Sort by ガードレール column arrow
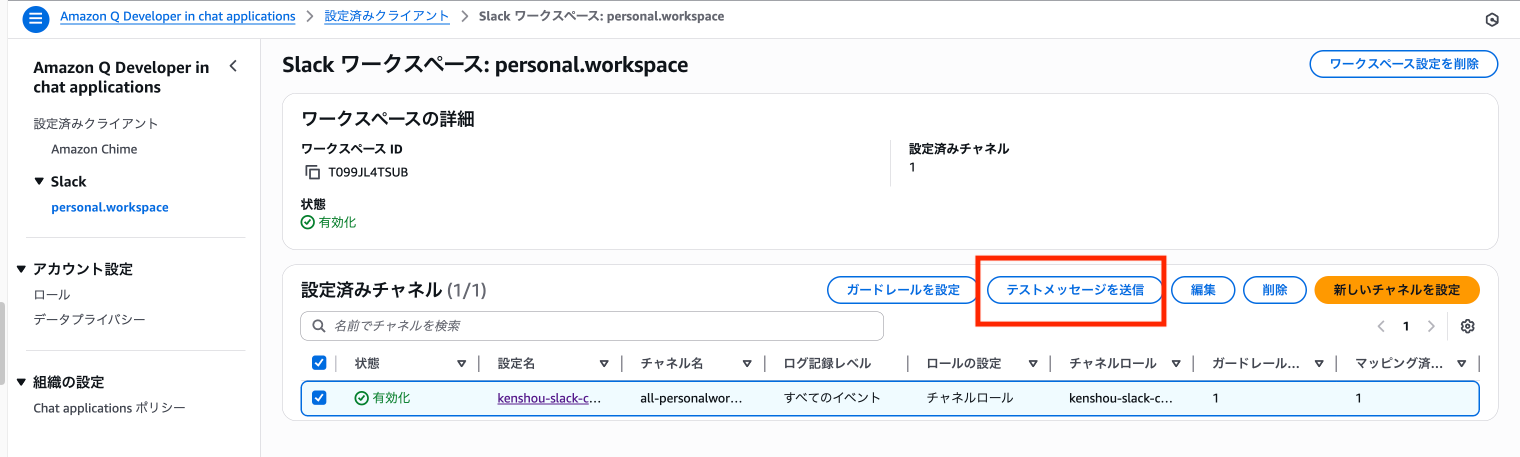 pos(1319,364)
